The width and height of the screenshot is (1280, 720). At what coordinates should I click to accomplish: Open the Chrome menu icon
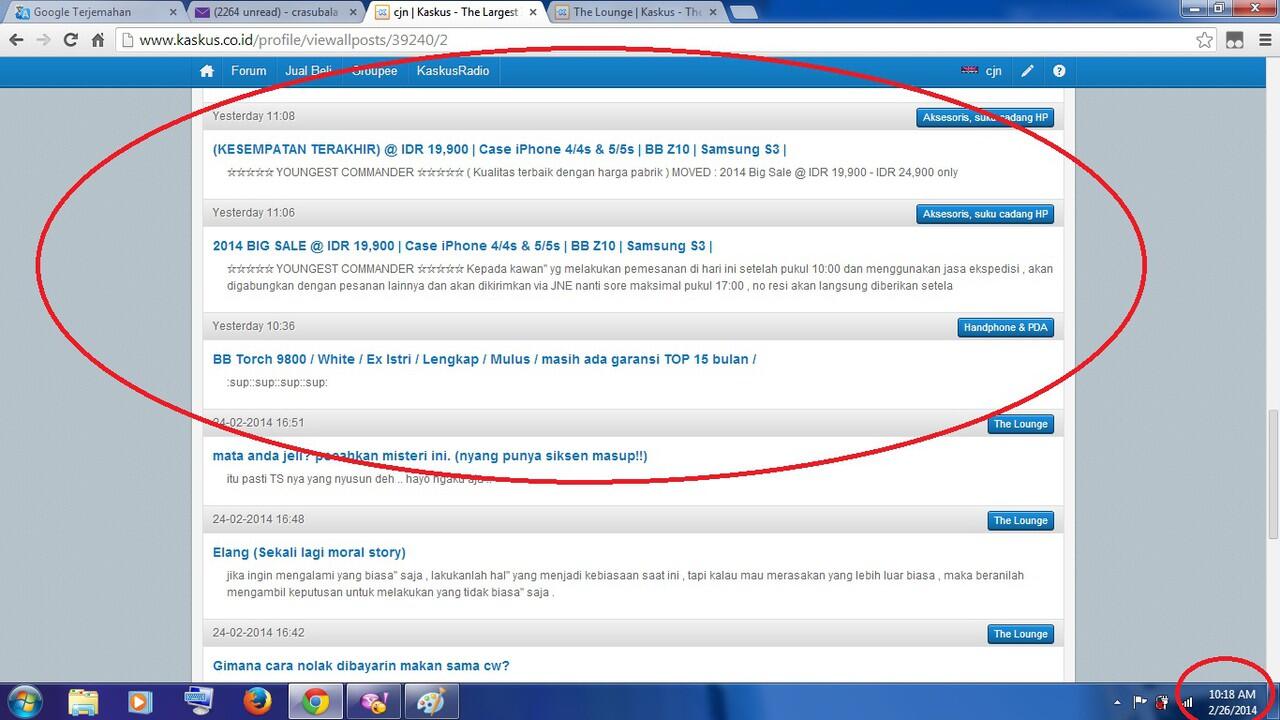(x=1264, y=40)
